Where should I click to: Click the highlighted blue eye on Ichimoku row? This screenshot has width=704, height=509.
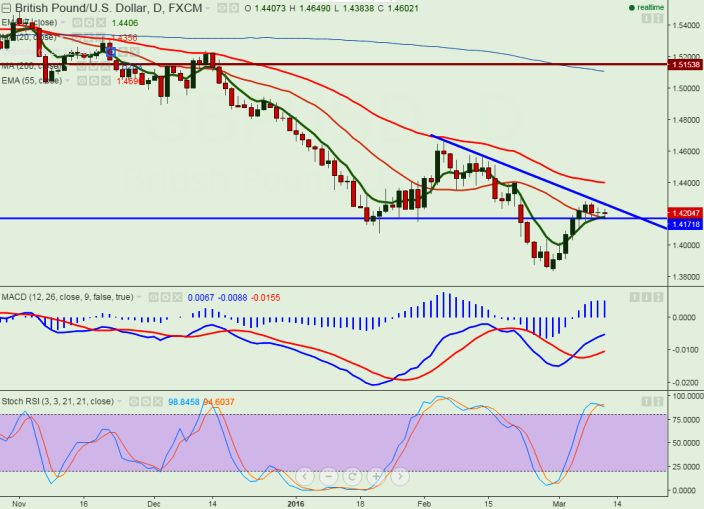click(111, 52)
